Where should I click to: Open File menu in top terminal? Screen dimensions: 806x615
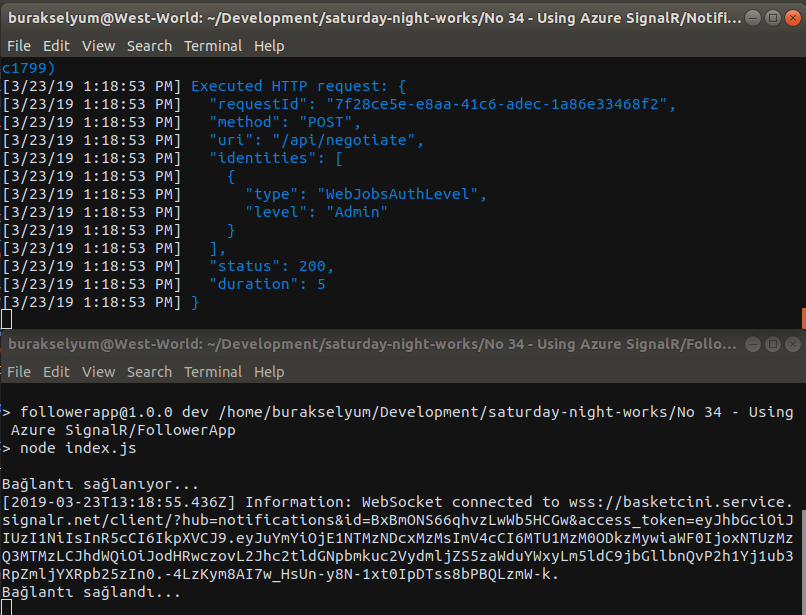pos(19,46)
